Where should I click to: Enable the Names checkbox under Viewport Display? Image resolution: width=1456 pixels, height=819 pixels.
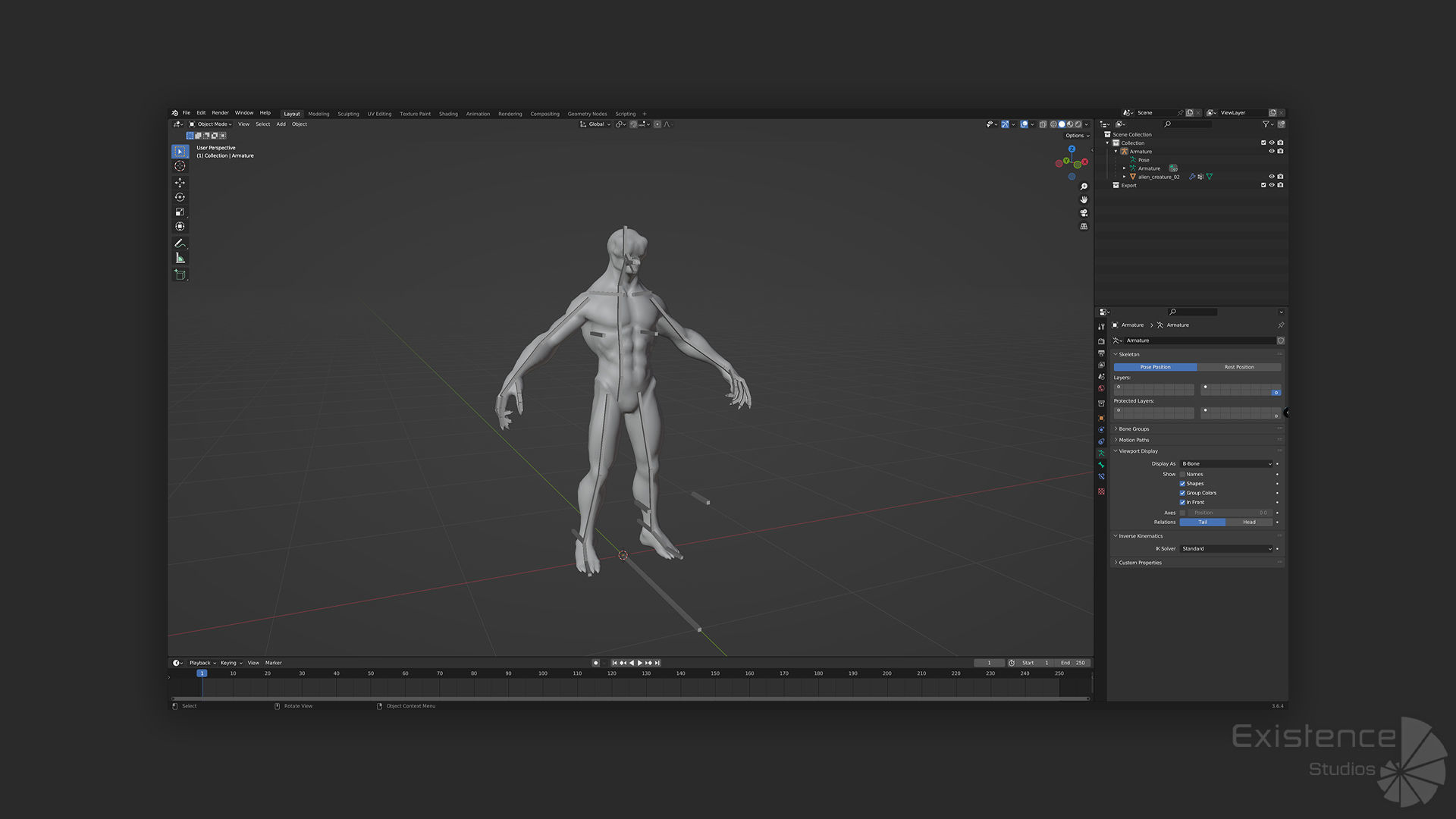coord(1182,474)
